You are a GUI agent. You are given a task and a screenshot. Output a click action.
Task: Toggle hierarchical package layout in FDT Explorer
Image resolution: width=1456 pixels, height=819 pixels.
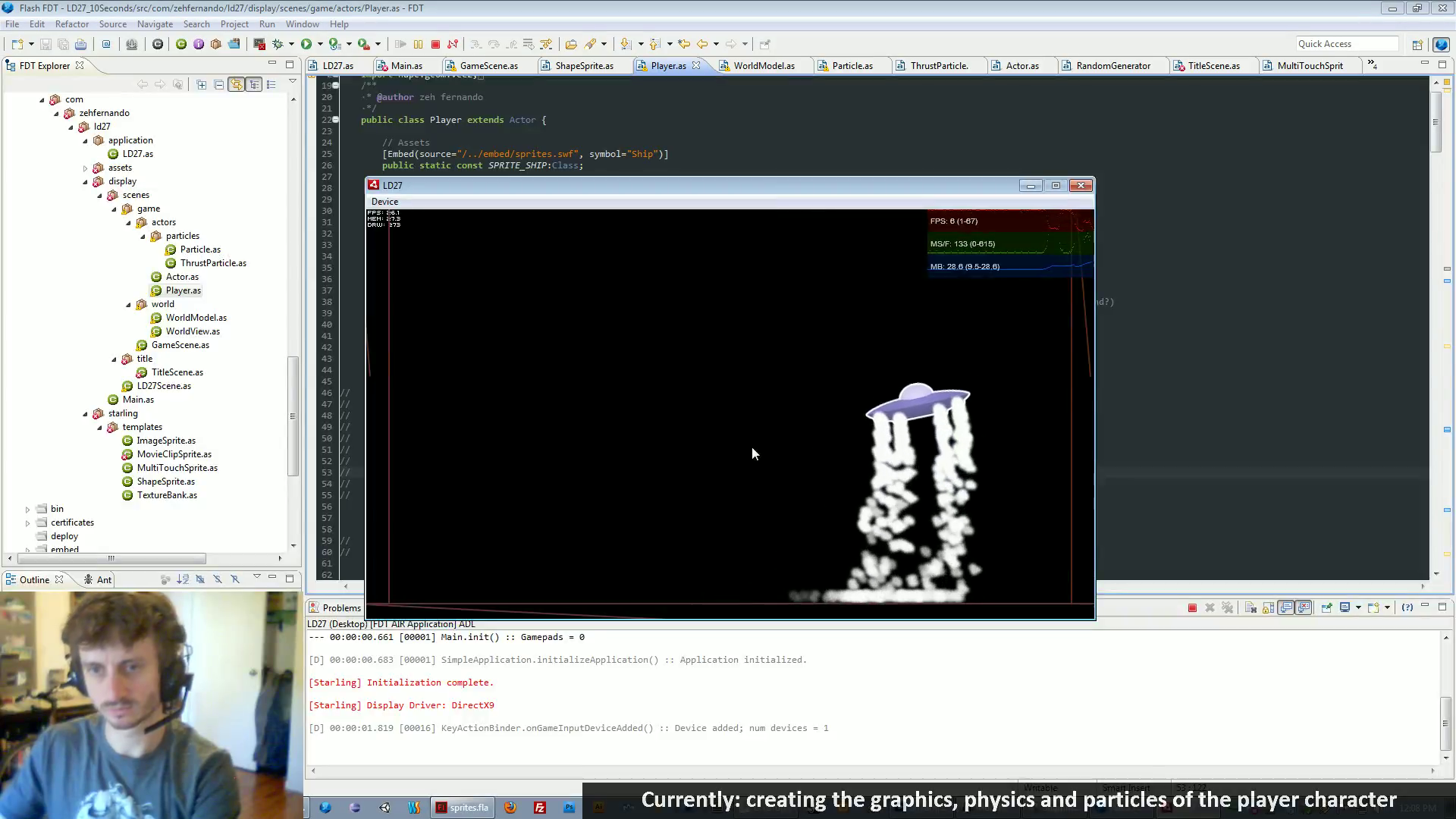254,84
